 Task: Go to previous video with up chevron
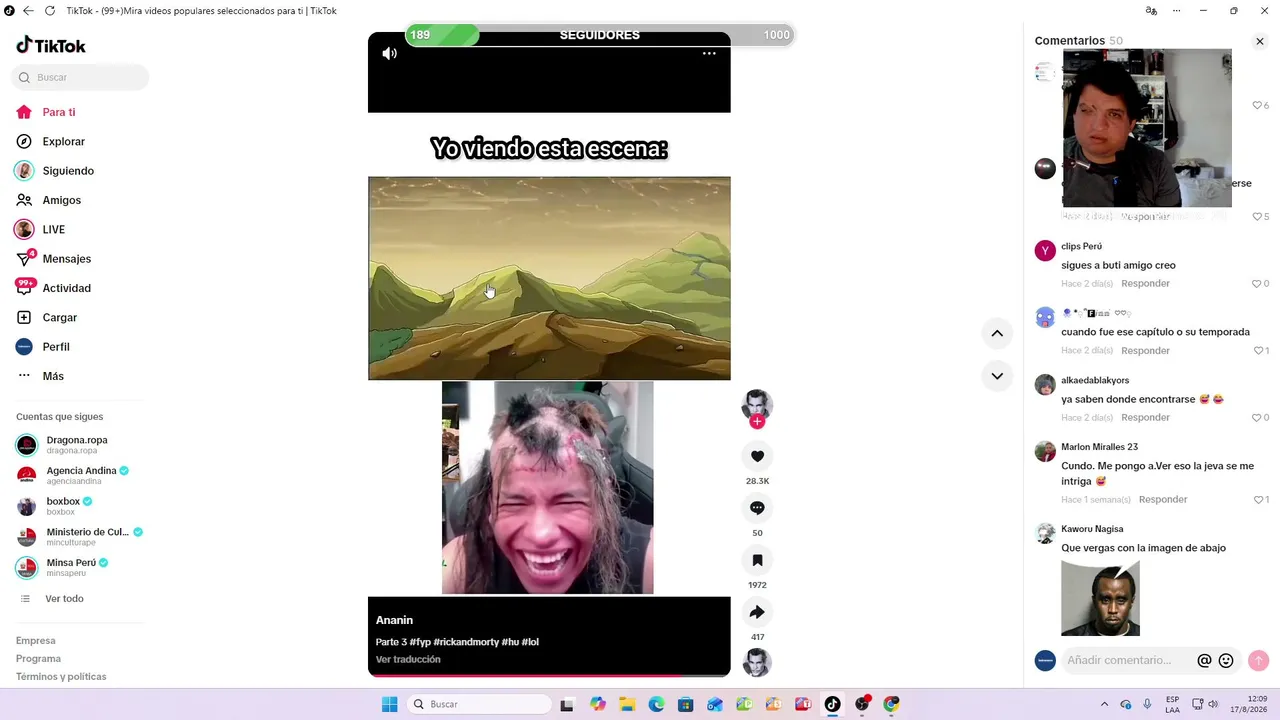[997, 333]
